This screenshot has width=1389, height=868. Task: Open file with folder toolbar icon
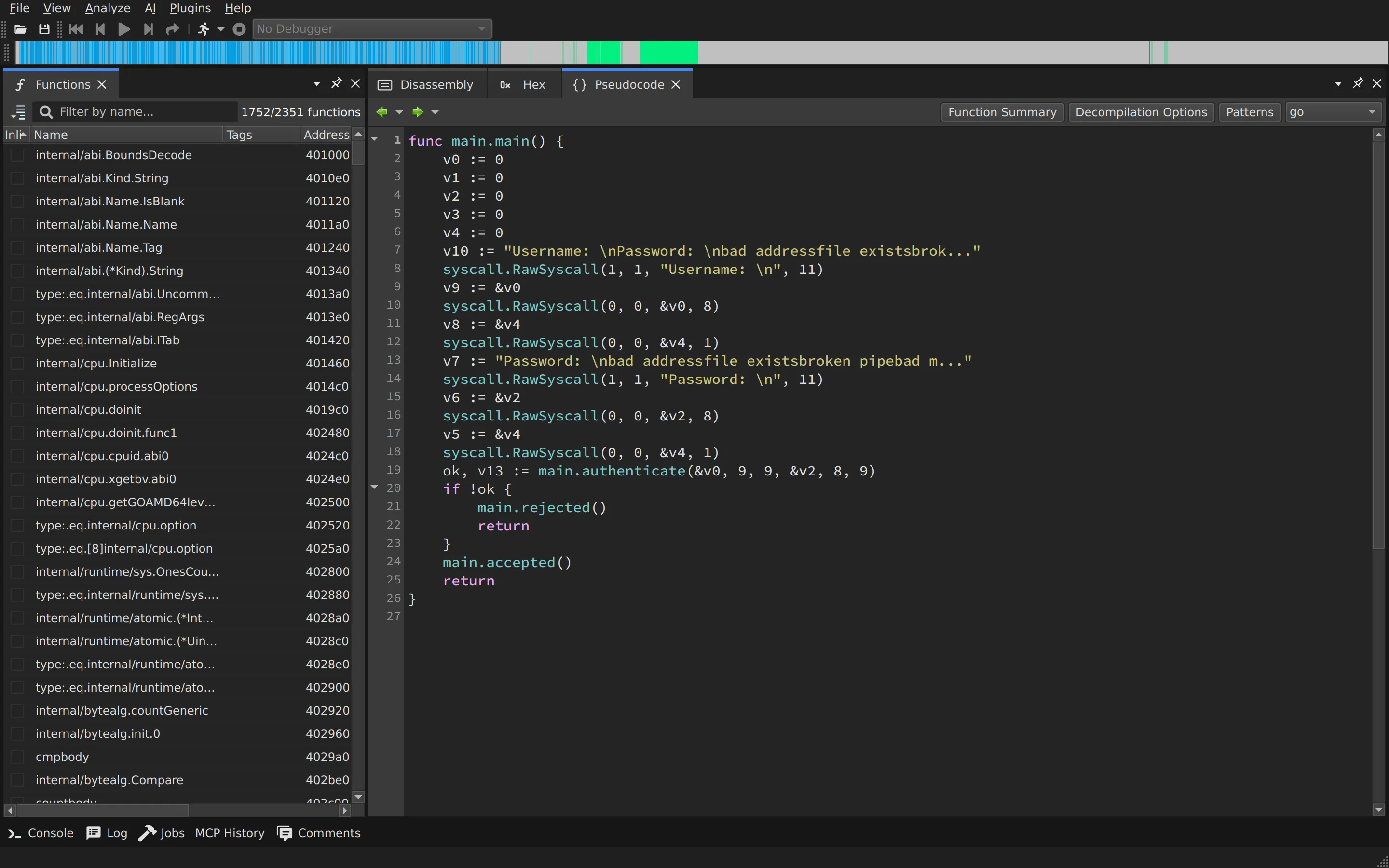coord(21,29)
